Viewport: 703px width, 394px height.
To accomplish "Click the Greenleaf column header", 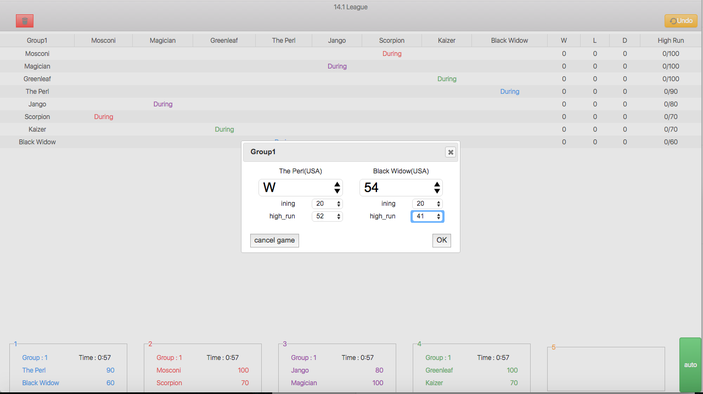I will coord(224,40).
